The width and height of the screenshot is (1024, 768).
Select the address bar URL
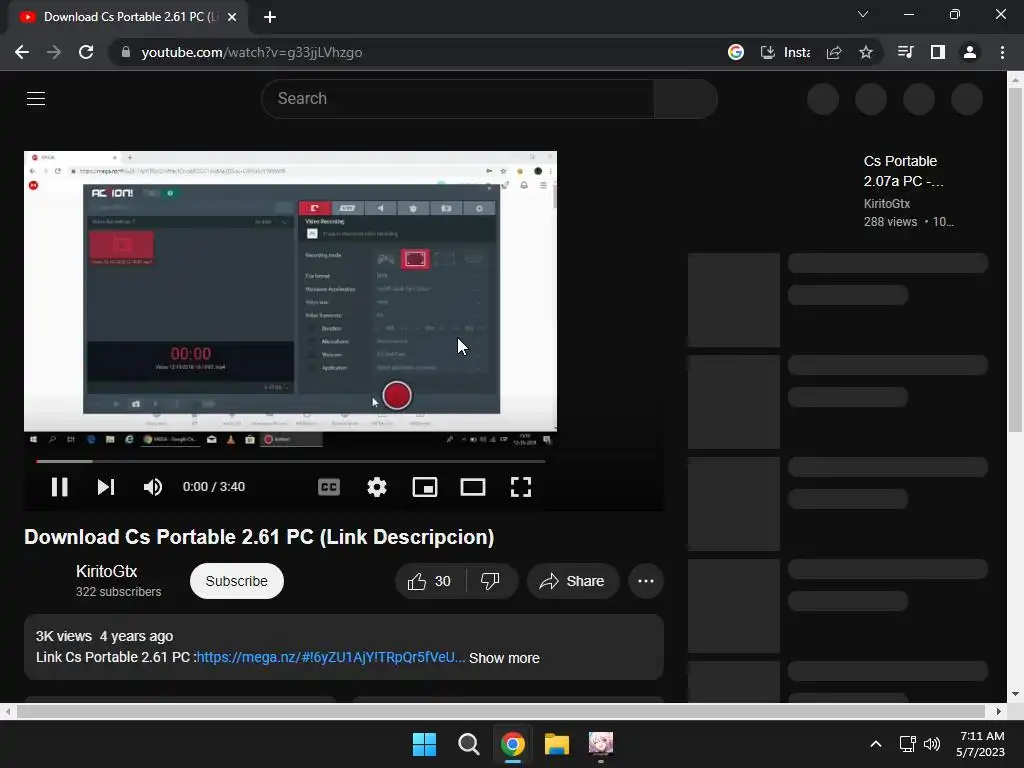251,52
